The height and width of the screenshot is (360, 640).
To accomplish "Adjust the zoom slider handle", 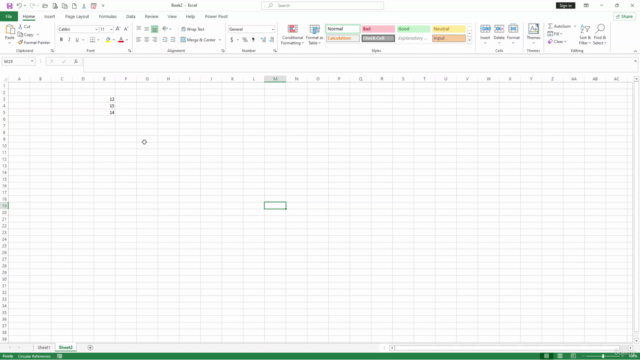I will [x=603, y=356].
